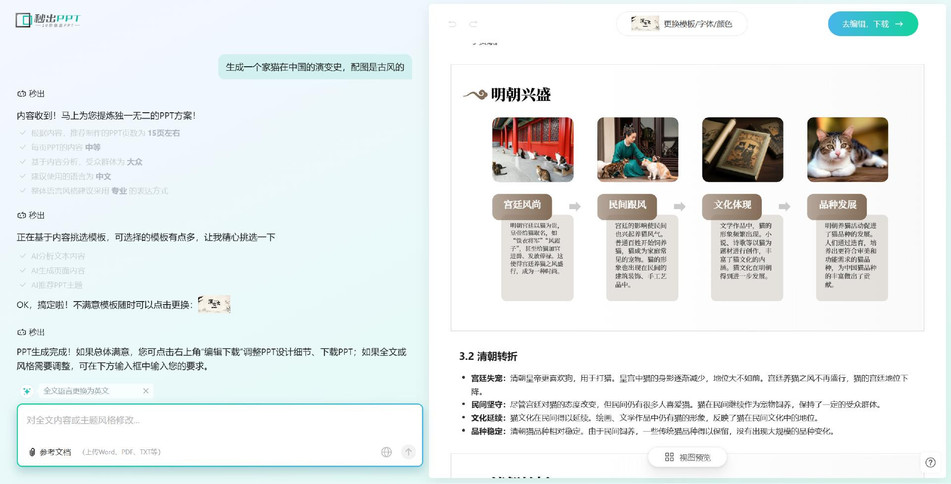The image size is (951, 484).
Task: Open 视图预览 view preview button
Action: (x=688, y=457)
